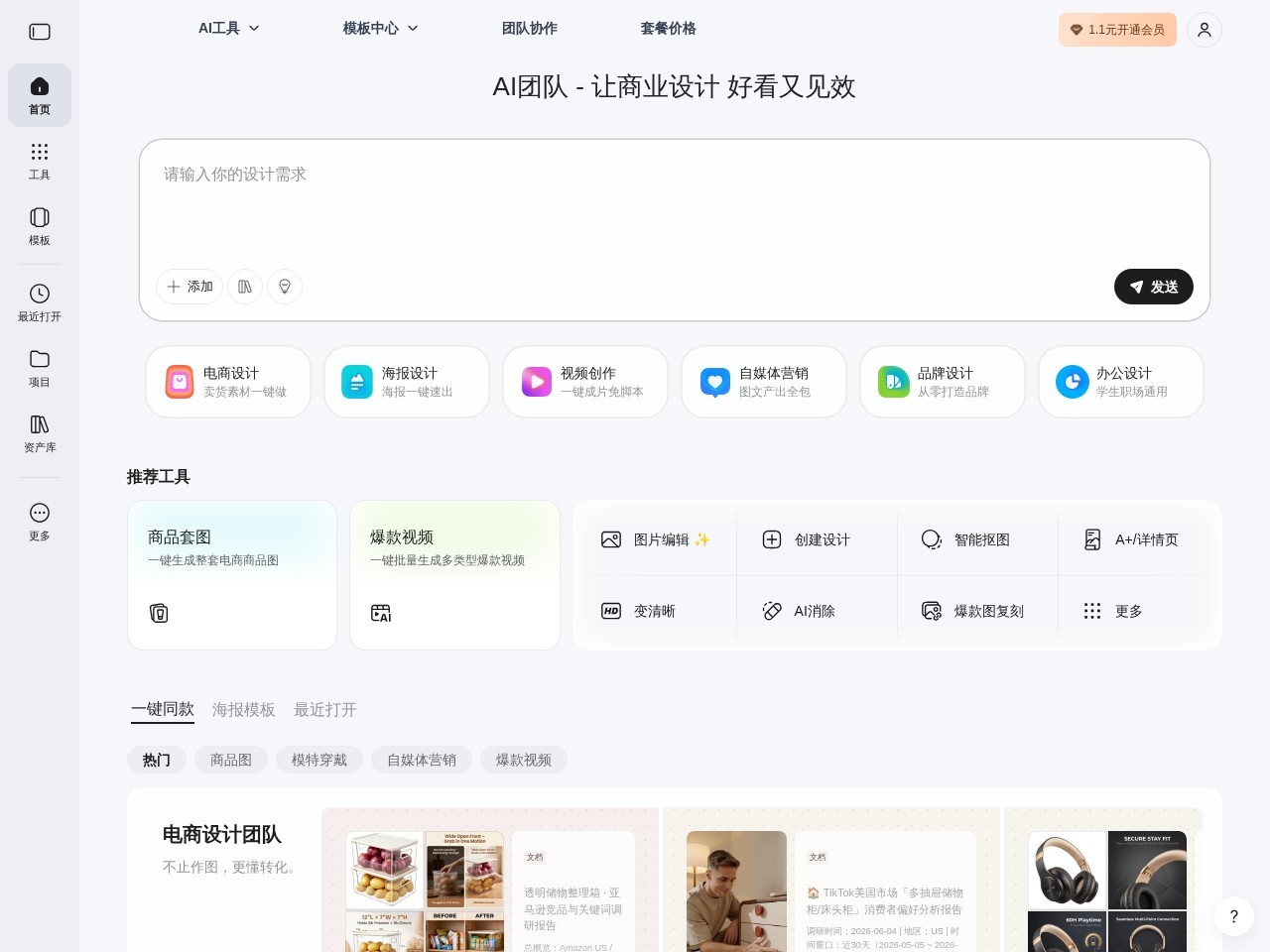1270x952 pixels.
Task: Click the 视频创作 play app icon
Action: pyautogui.click(x=537, y=382)
